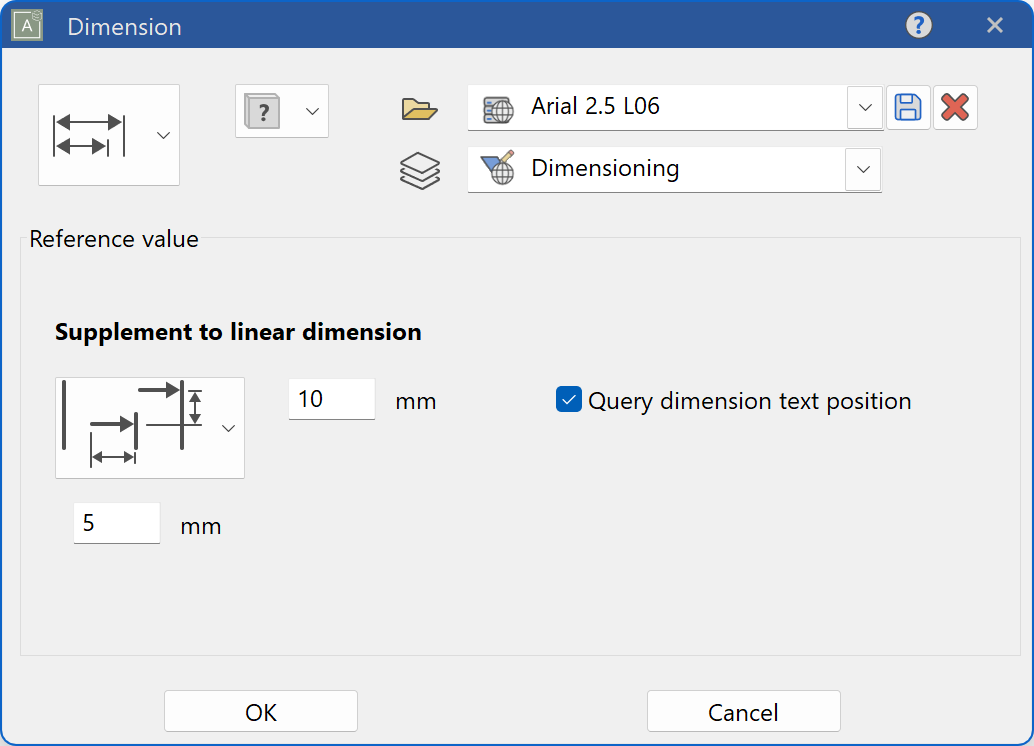Click the layer stack icon
This screenshot has width=1034, height=746.
click(419, 170)
